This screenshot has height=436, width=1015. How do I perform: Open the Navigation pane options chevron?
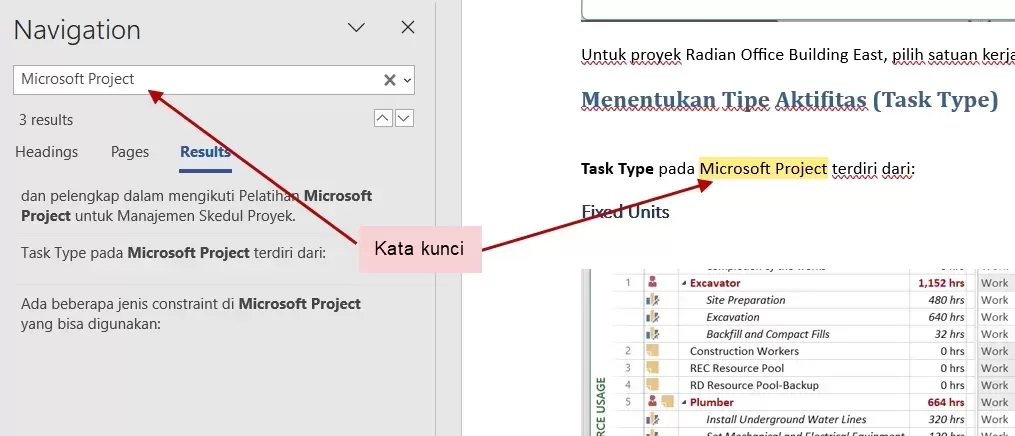[356, 28]
